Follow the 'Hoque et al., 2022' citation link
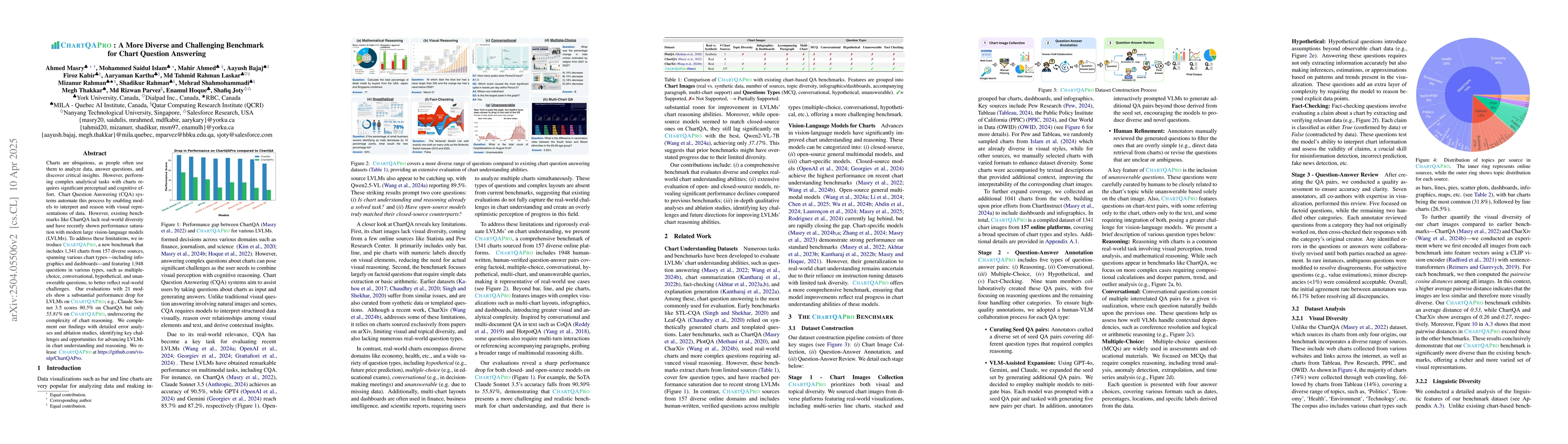Screen dimensions: 1568x444 pyautogui.click(x=230, y=254)
